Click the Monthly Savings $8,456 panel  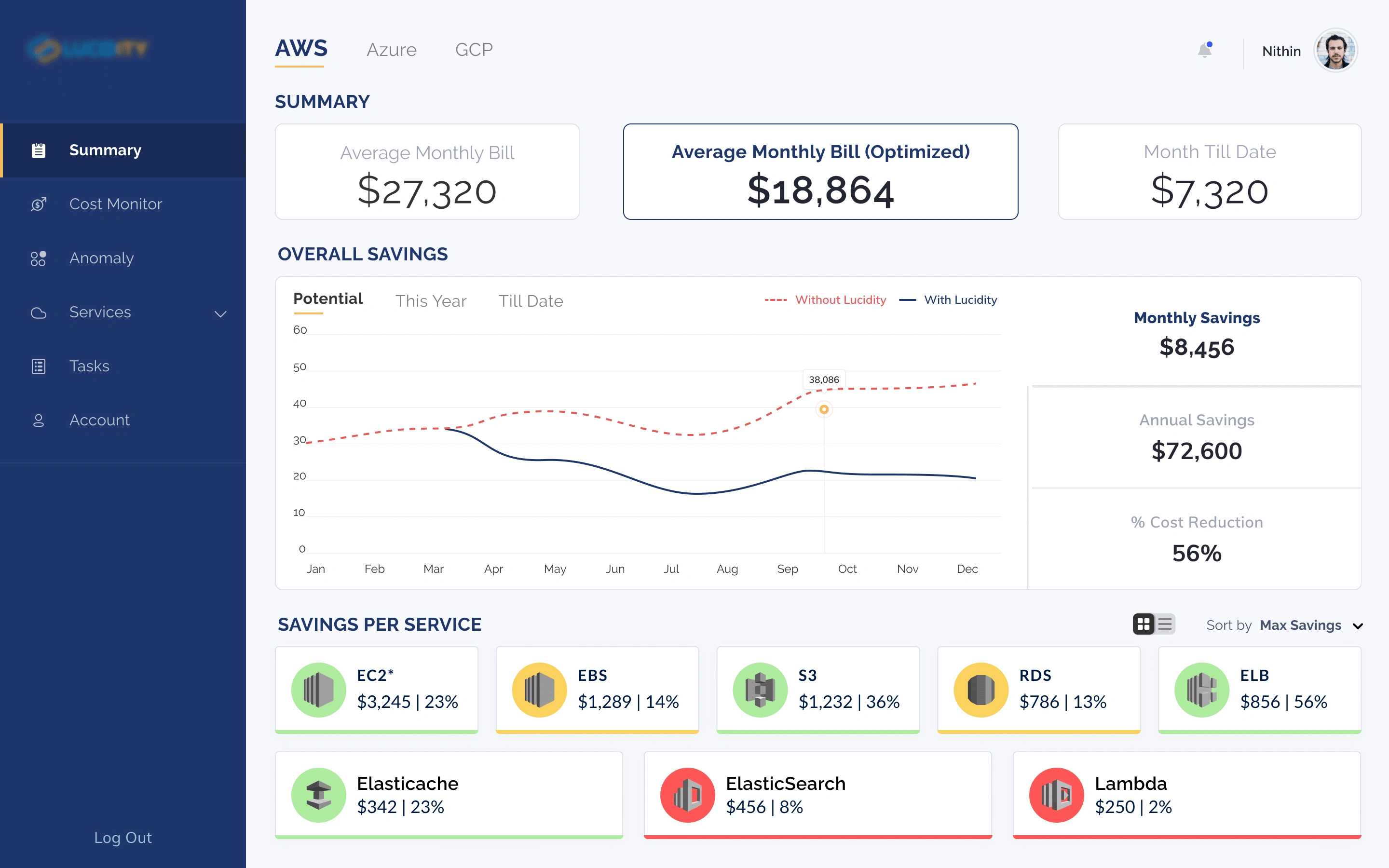[x=1196, y=332]
